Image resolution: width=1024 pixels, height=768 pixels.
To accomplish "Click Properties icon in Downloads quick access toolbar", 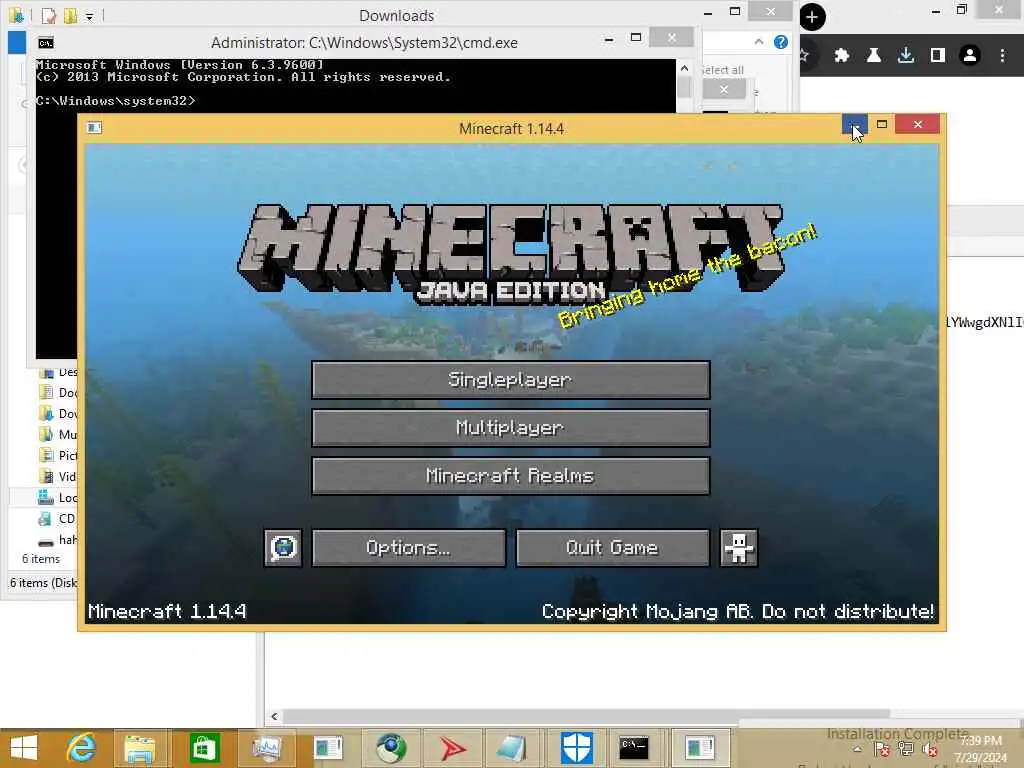I will point(49,16).
